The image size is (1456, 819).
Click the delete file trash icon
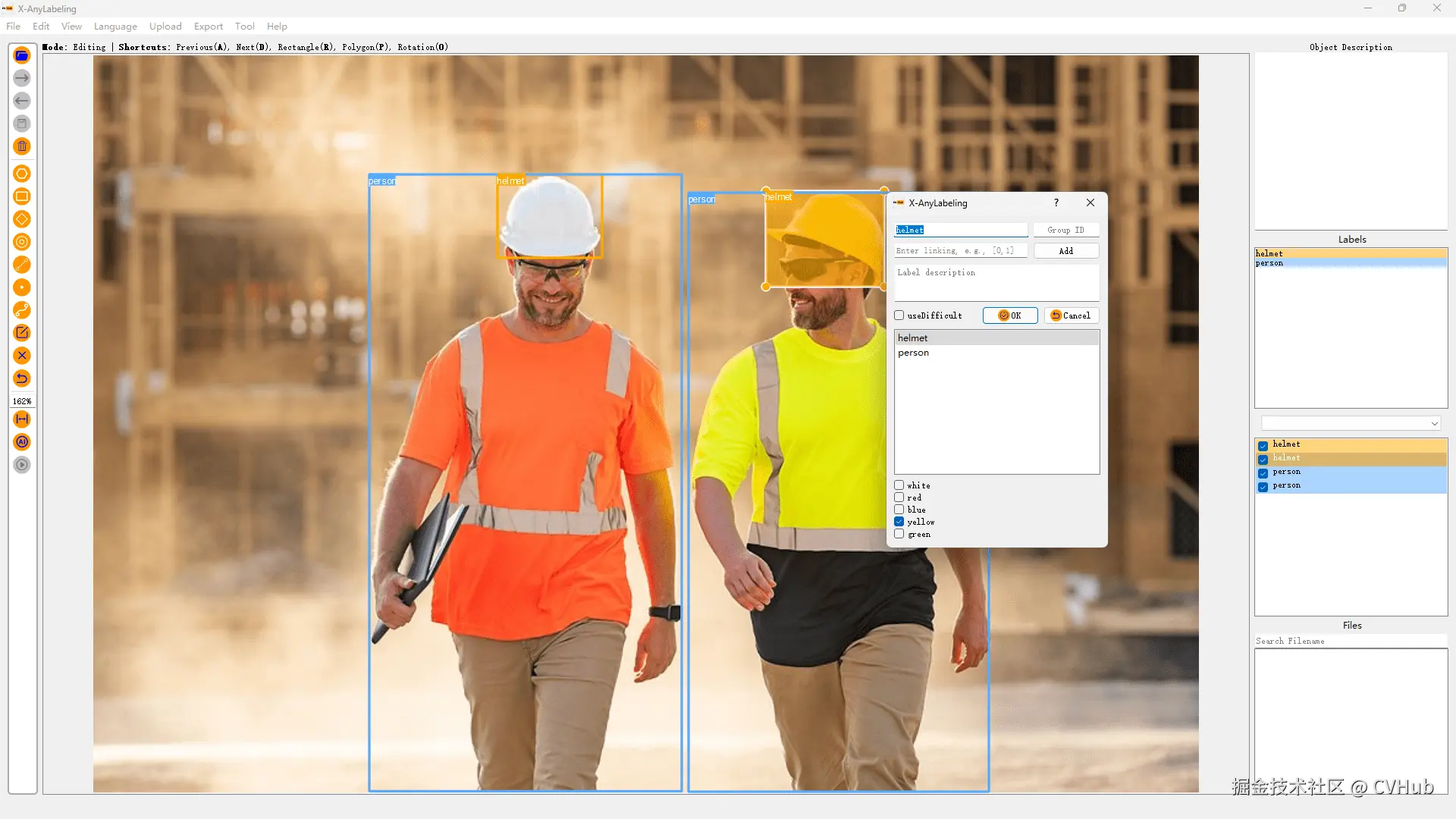(x=22, y=146)
